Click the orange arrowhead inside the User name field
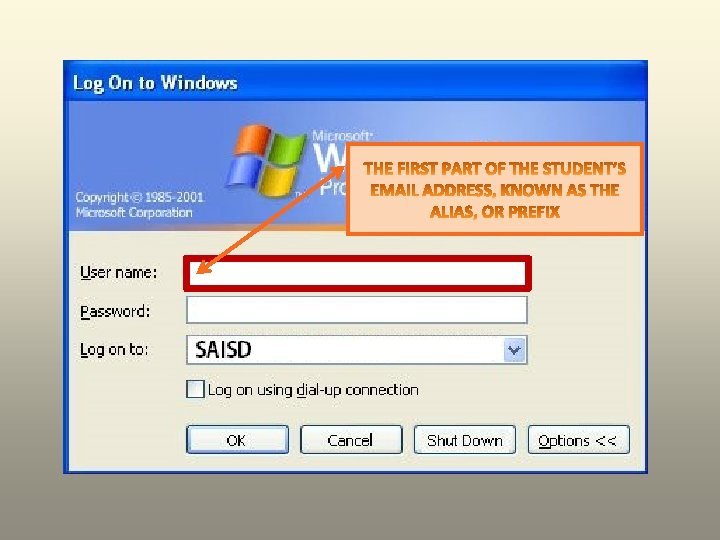Viewport: 720px width, 540px height. 203,268
